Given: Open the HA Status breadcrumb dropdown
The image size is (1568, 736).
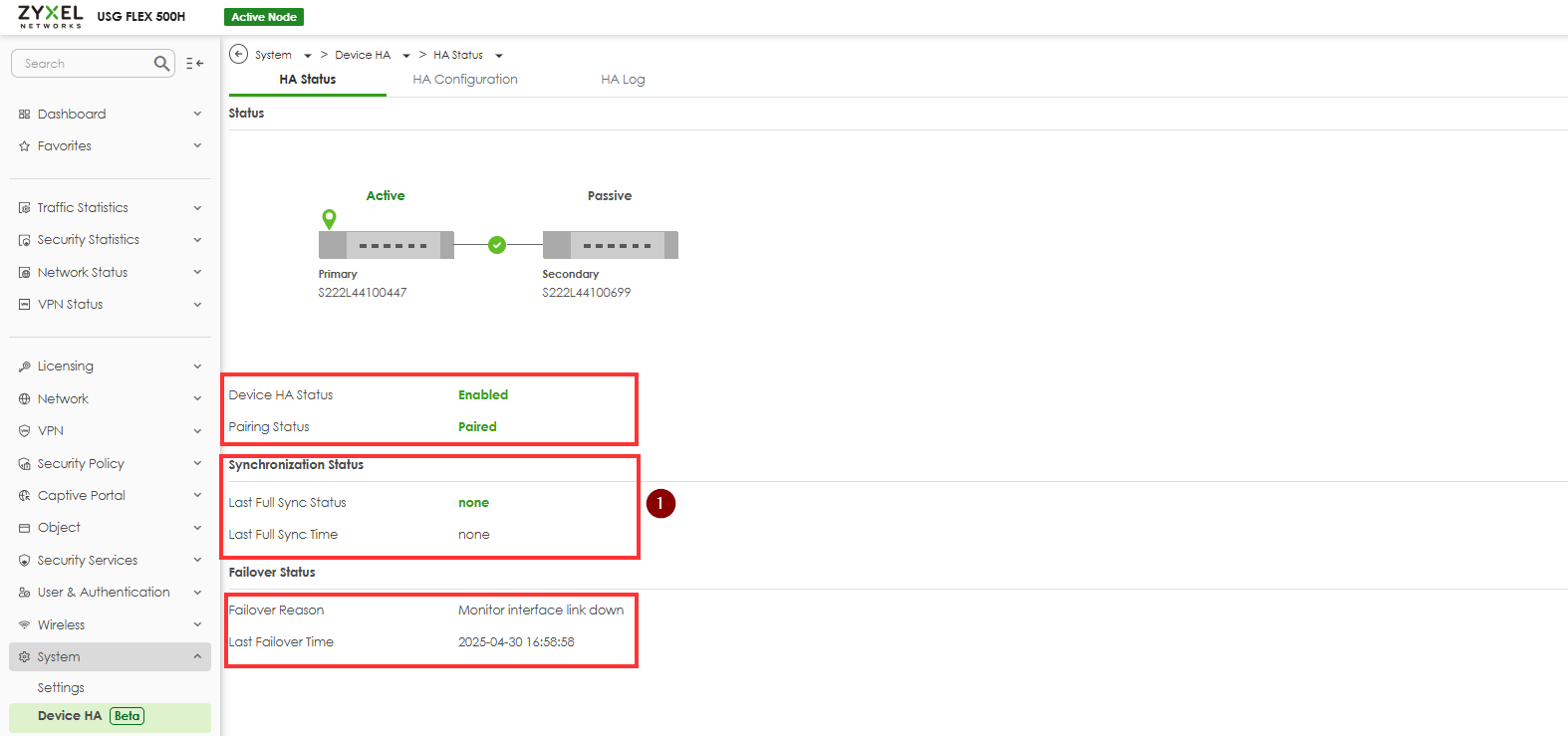Looking at the screenshot, I should 499,56.
